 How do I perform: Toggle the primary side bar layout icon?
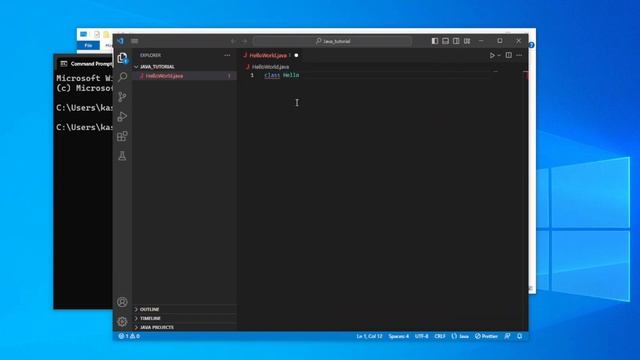pos(435,41)
